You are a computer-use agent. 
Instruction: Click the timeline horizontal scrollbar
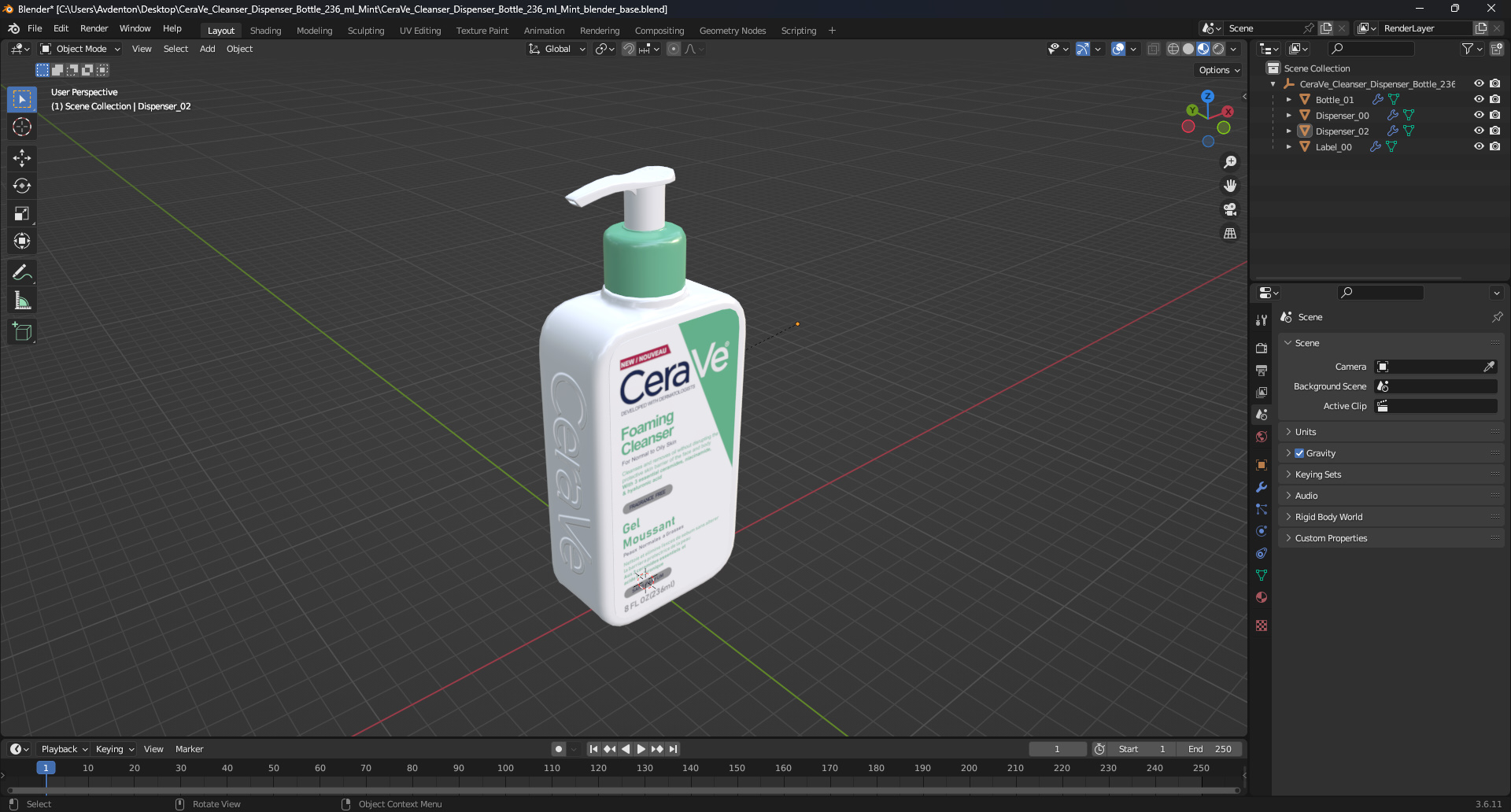click(623, 790)
